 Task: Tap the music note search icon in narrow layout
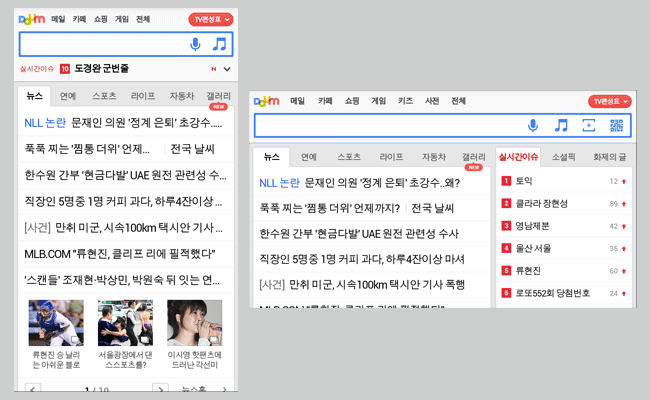[x=219, y=44]
